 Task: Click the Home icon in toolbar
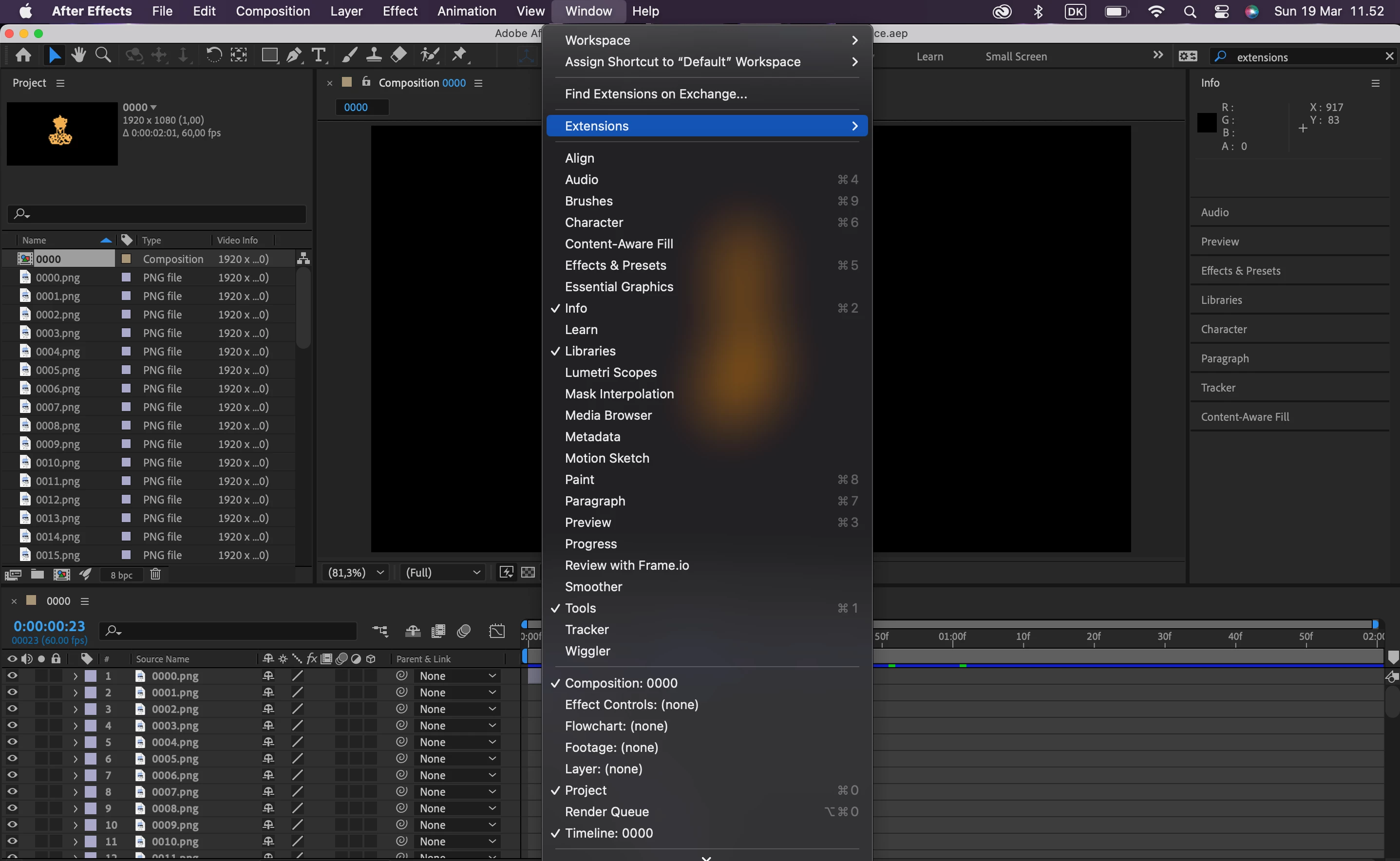pyautogui.click(x=23, y=55)
